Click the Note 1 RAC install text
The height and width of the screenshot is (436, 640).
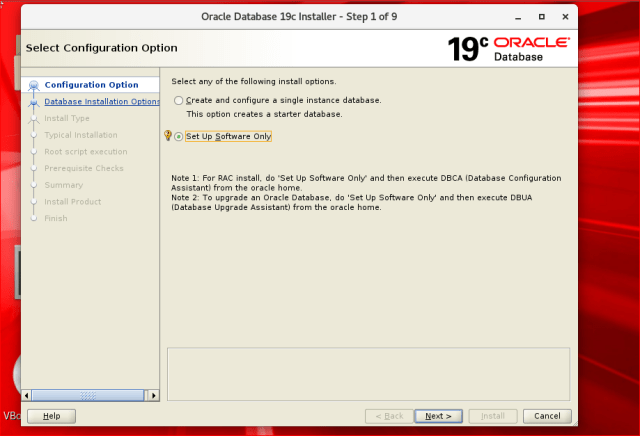pyautogui.click(x=366, y=183)
